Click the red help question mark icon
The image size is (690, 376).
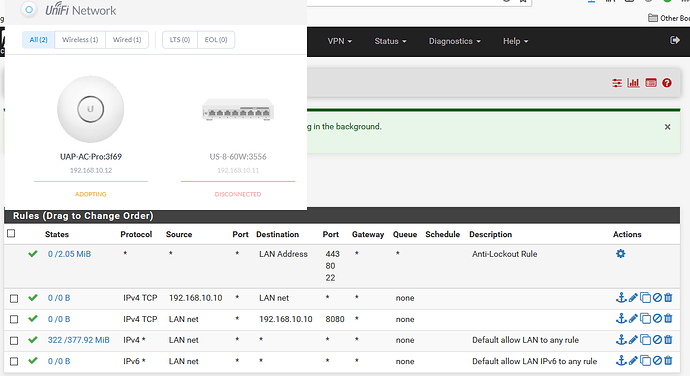[x=667, y=83]
